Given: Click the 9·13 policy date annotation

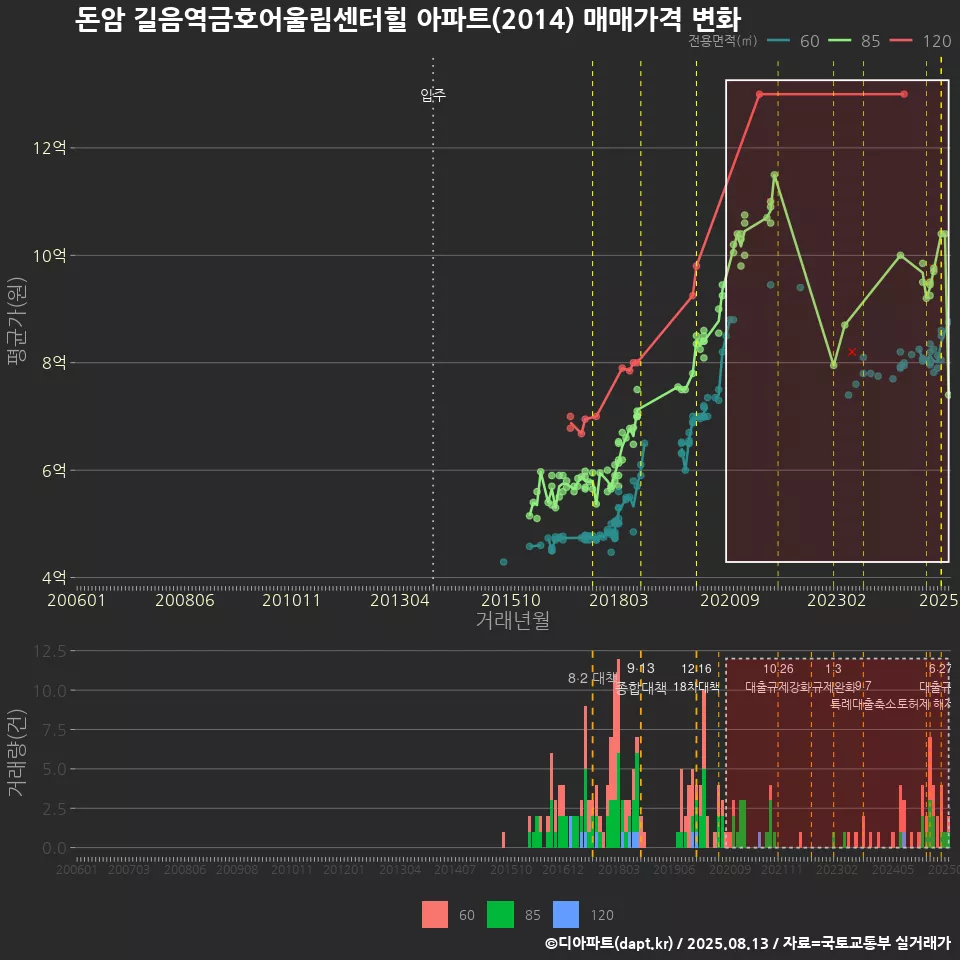Looking at the screenshot, I should coord(640,669).
